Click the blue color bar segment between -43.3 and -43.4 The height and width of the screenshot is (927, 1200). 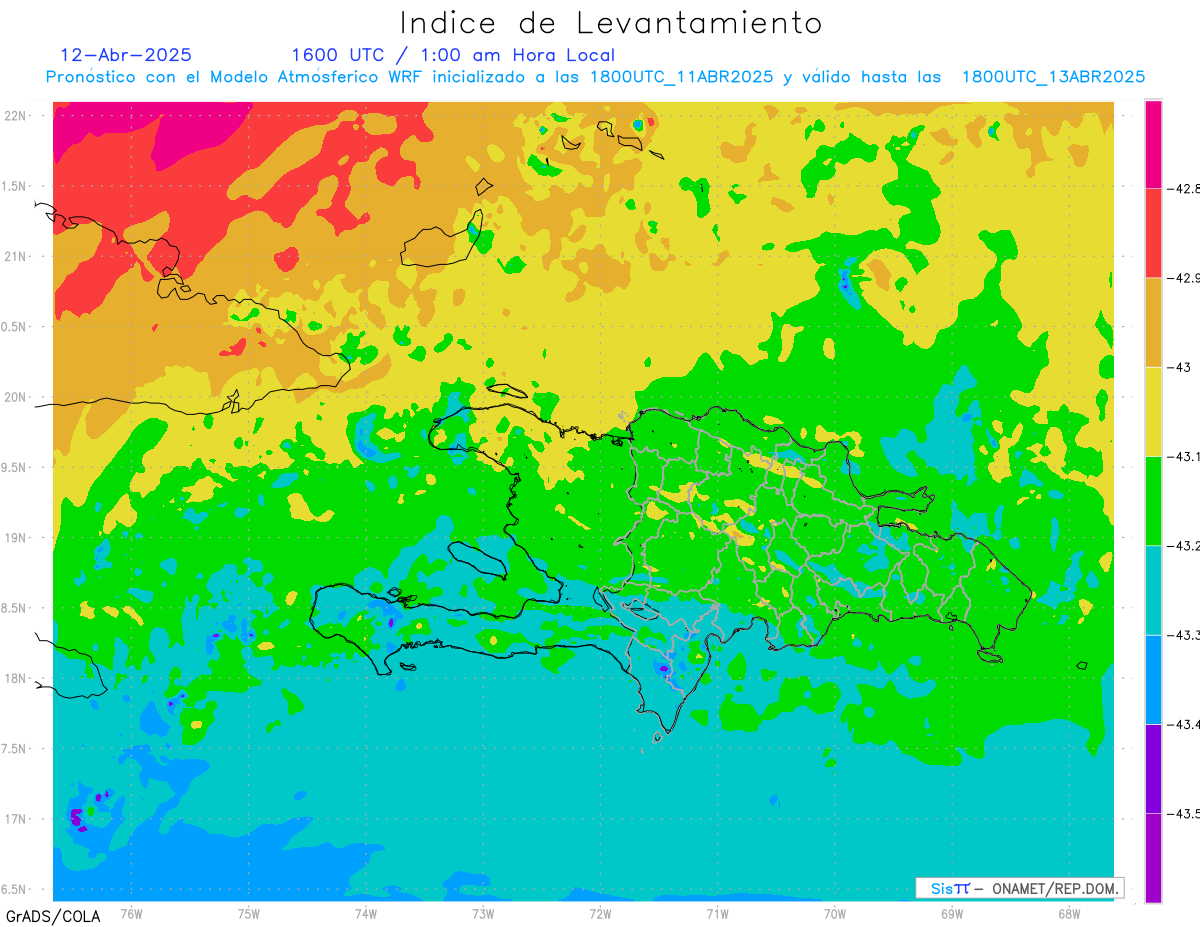[x=1153, y=679]
